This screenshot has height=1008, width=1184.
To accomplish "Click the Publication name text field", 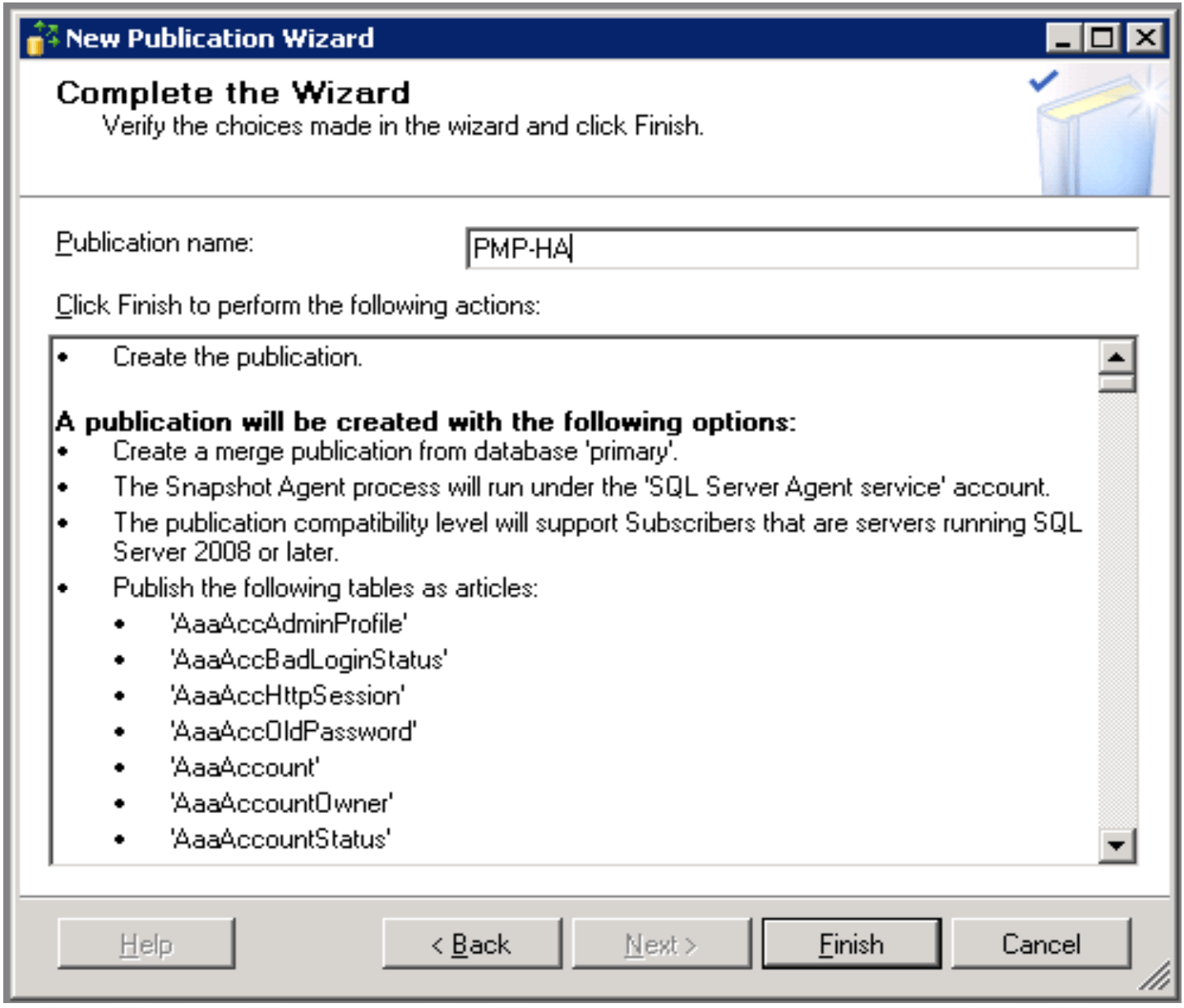I will [x=802, y=248].
